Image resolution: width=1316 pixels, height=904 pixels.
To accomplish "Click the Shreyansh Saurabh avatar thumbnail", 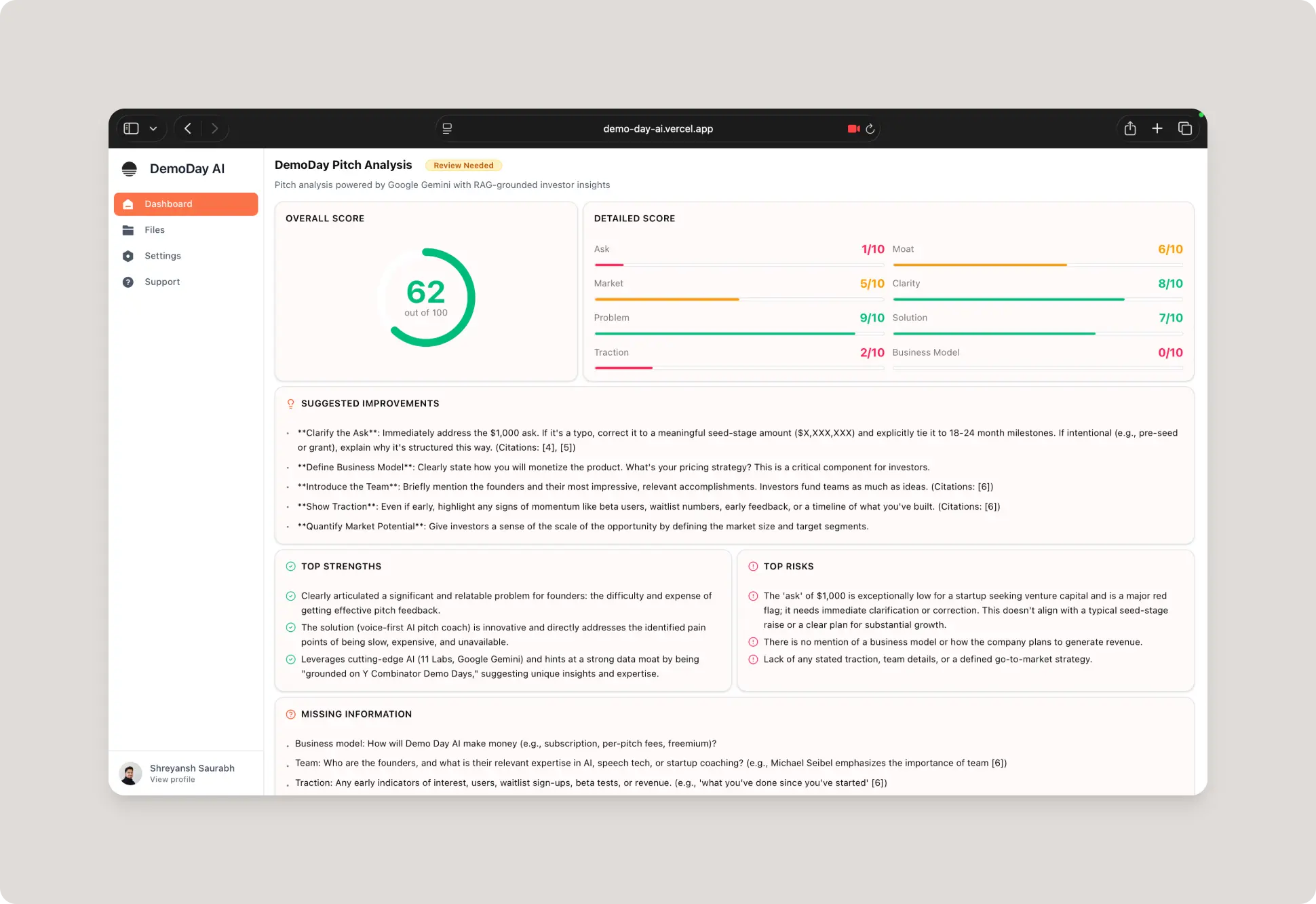I will (x=130, y=773).
